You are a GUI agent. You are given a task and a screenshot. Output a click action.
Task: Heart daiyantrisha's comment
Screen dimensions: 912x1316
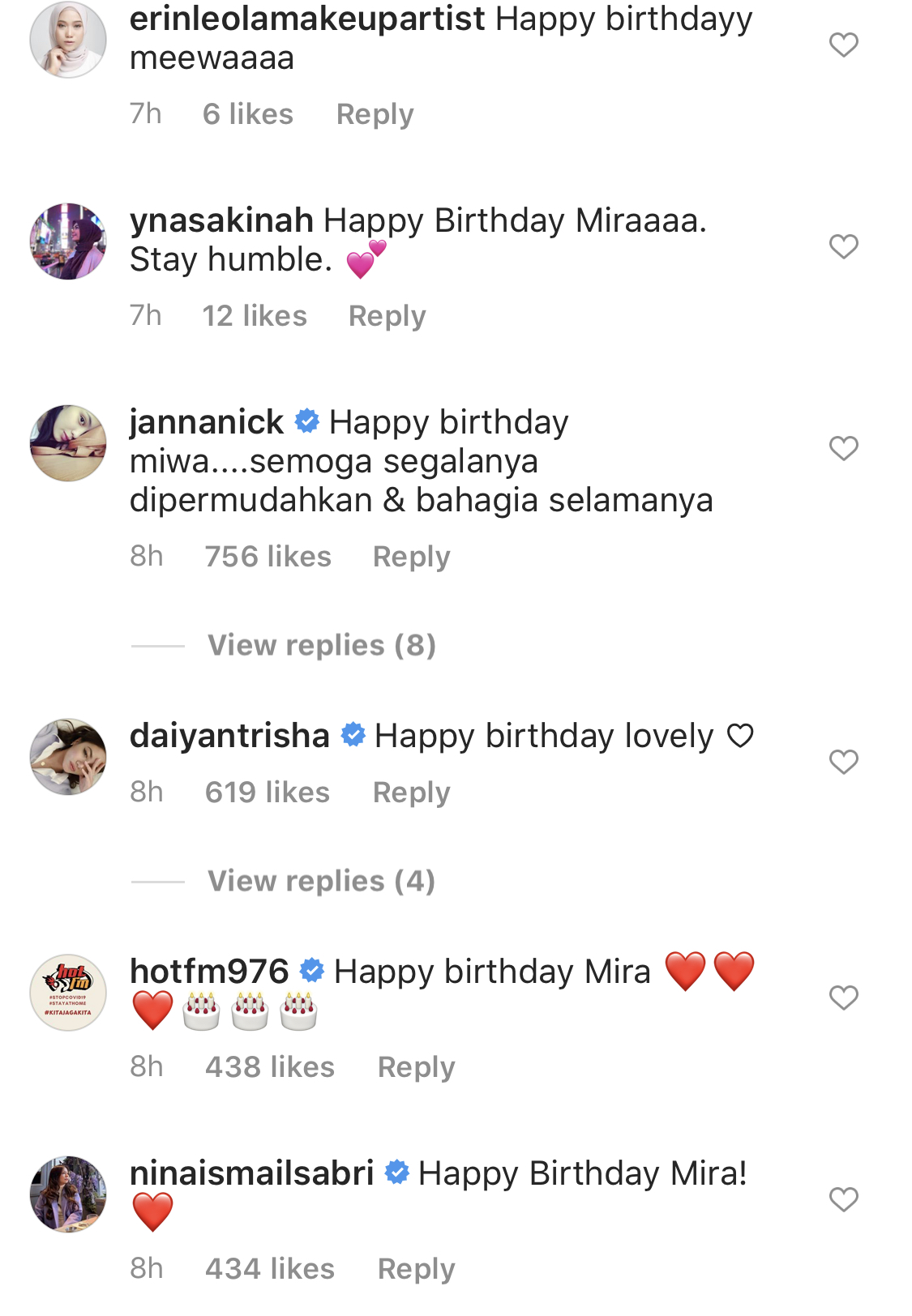tap(843, 762)
